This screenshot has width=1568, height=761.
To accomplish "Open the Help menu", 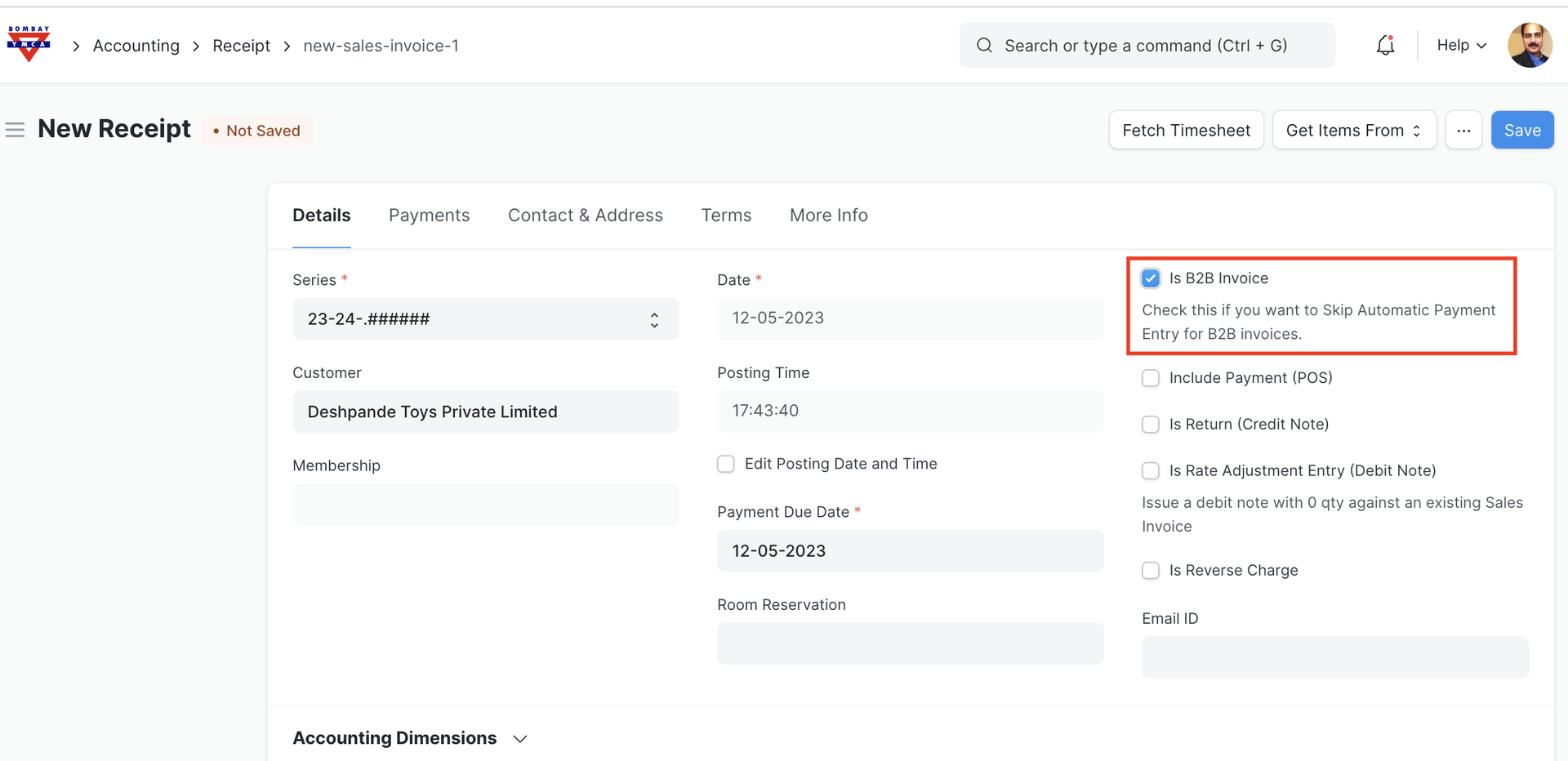I will [x=1461, y=46].
